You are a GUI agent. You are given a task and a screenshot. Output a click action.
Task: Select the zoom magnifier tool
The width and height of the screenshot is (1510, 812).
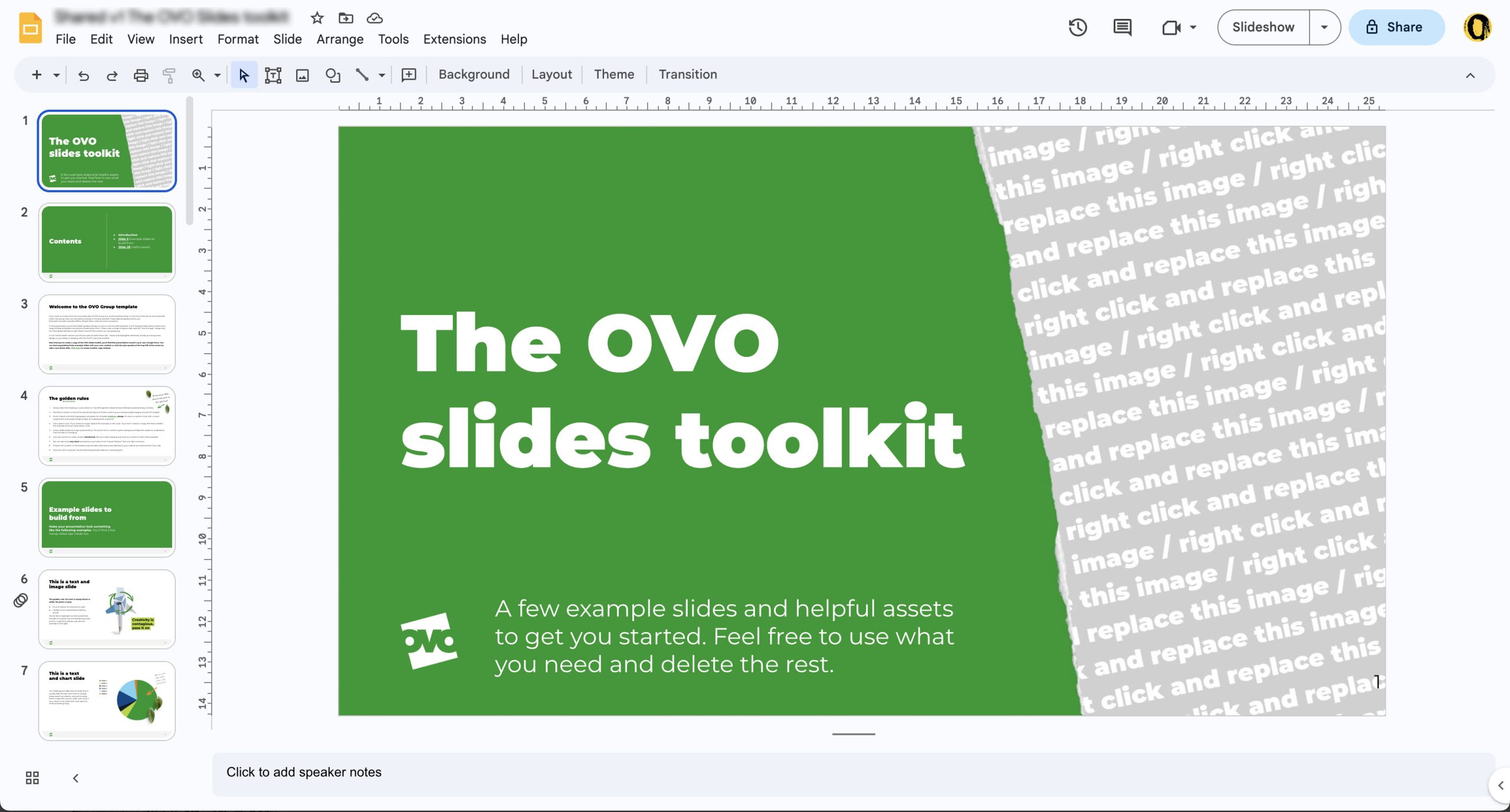(x=198, y=75)
